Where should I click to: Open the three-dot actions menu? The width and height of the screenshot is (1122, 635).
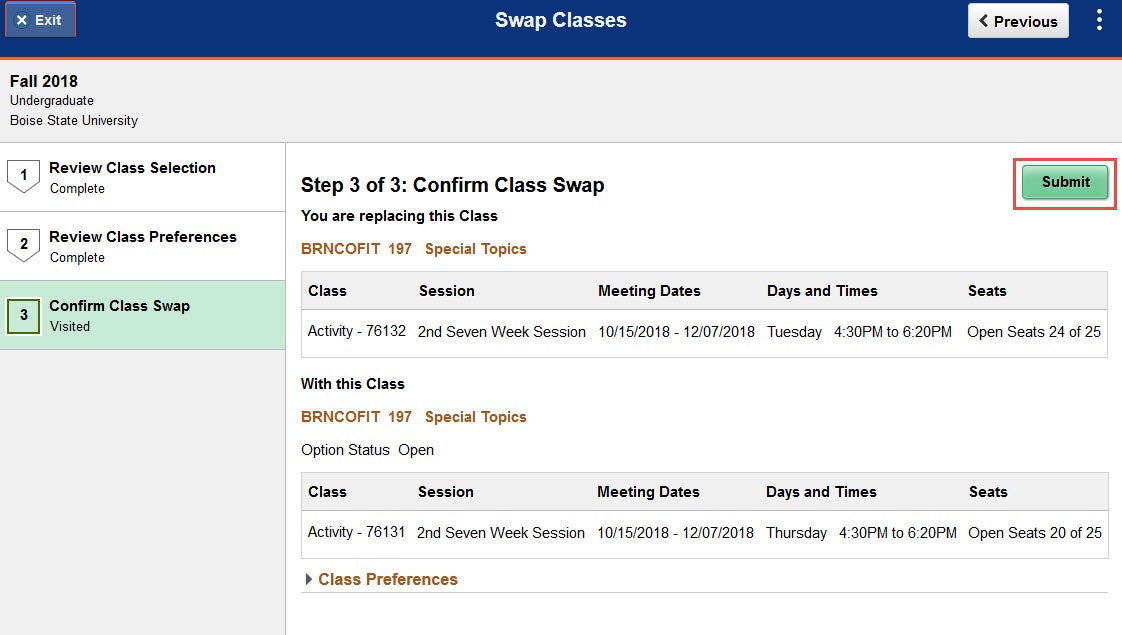tap(1099, 20)
